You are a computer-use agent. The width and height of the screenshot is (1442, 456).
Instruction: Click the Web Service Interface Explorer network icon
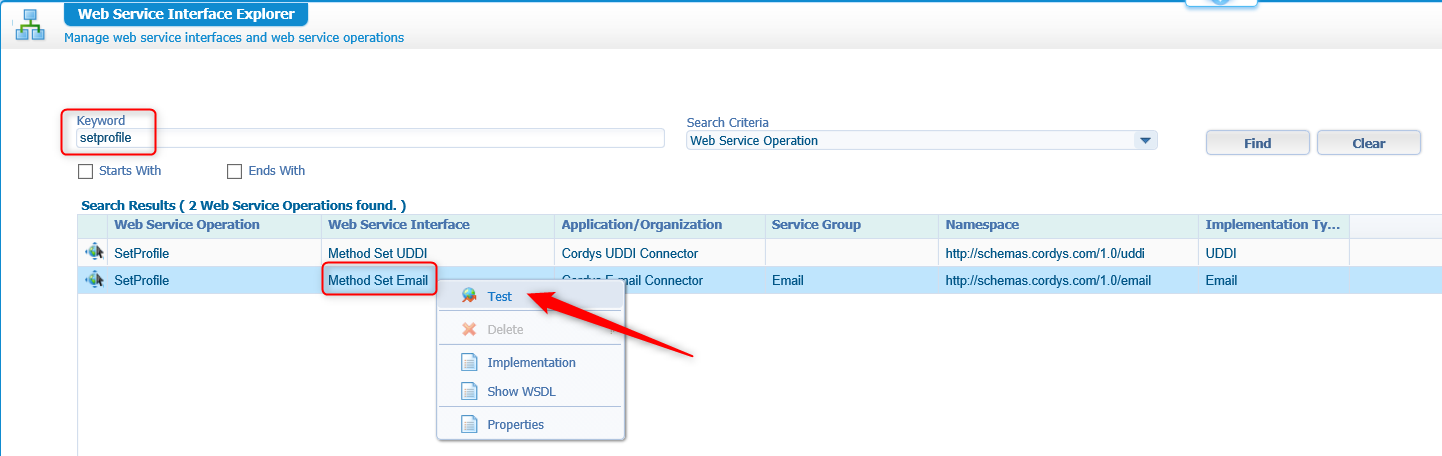coord(30,24)
